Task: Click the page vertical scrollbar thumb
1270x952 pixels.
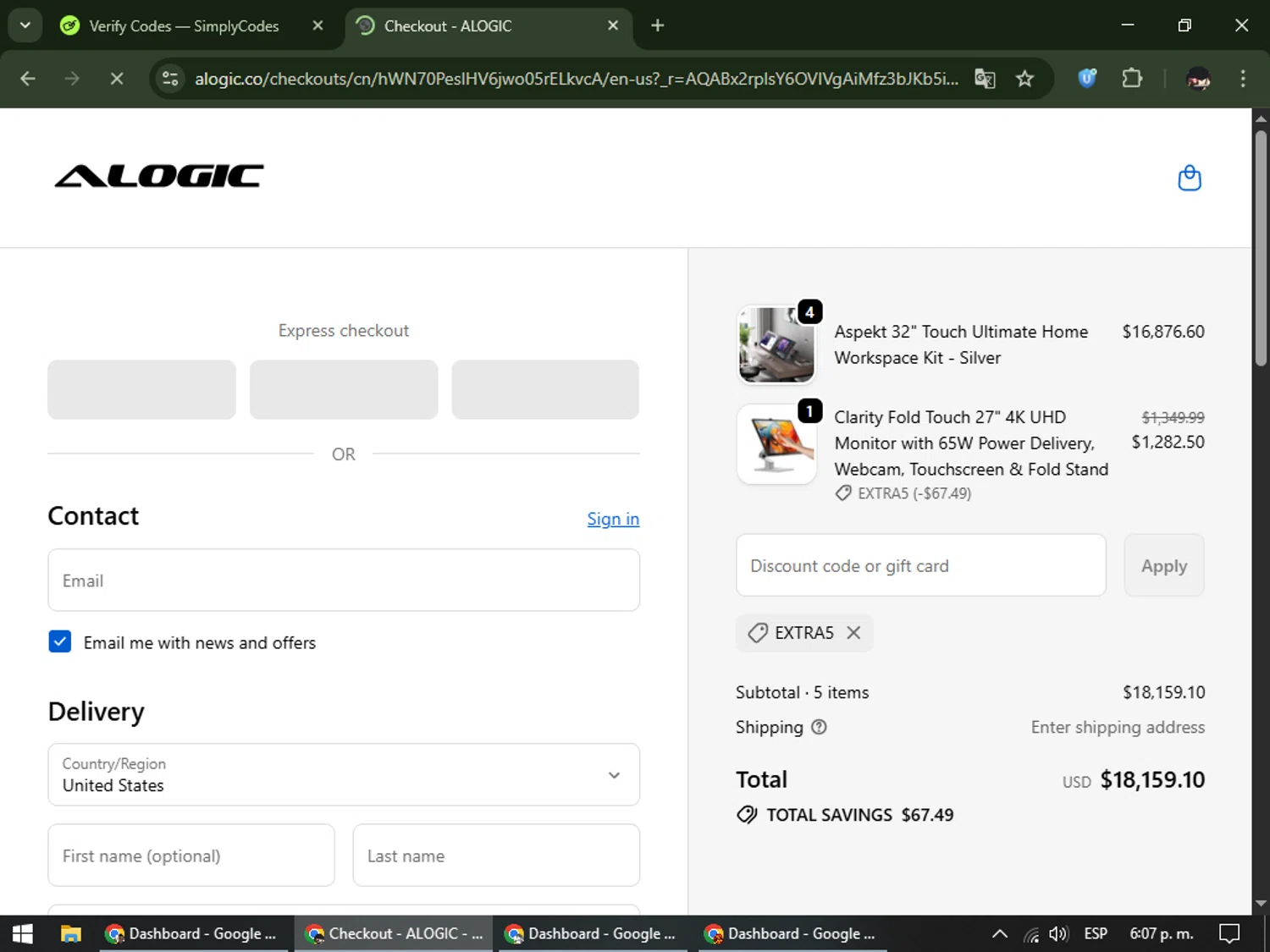Action: (1261, 247)
